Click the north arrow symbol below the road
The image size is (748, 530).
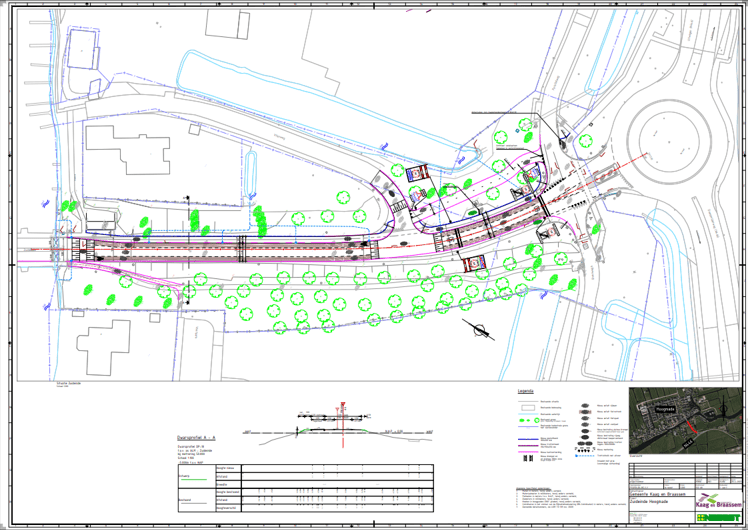pos(479,329)
